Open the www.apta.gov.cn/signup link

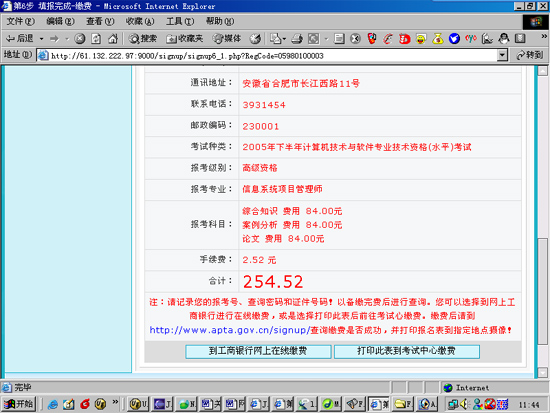click(229, 330)
